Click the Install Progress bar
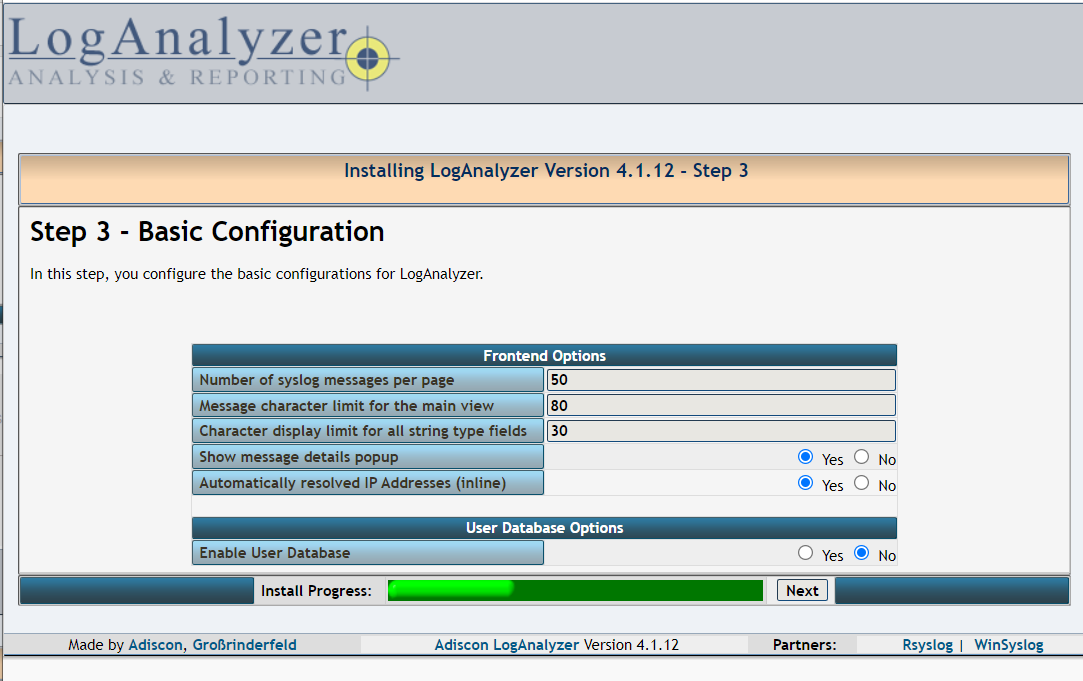This screenshot has height=681, width=1083. coord(575,591)
